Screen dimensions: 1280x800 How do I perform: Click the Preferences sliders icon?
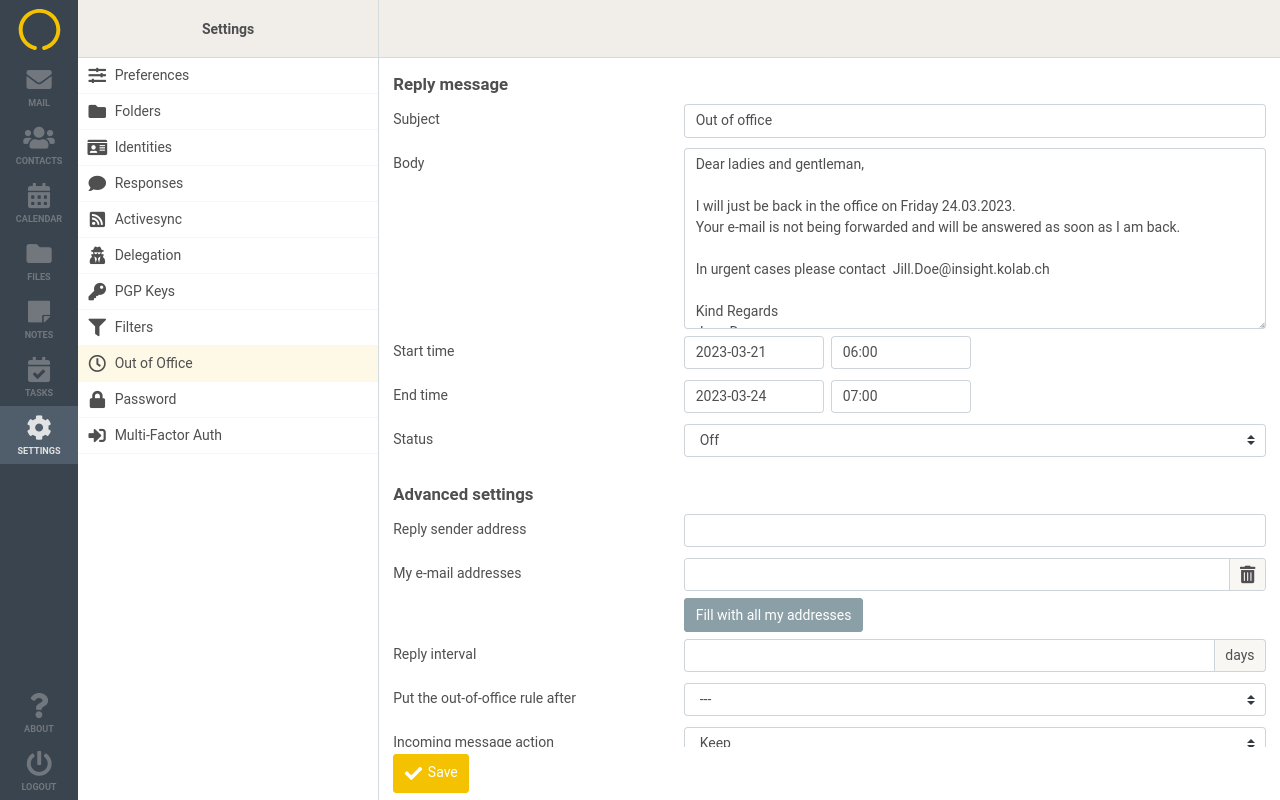(97, 75)
